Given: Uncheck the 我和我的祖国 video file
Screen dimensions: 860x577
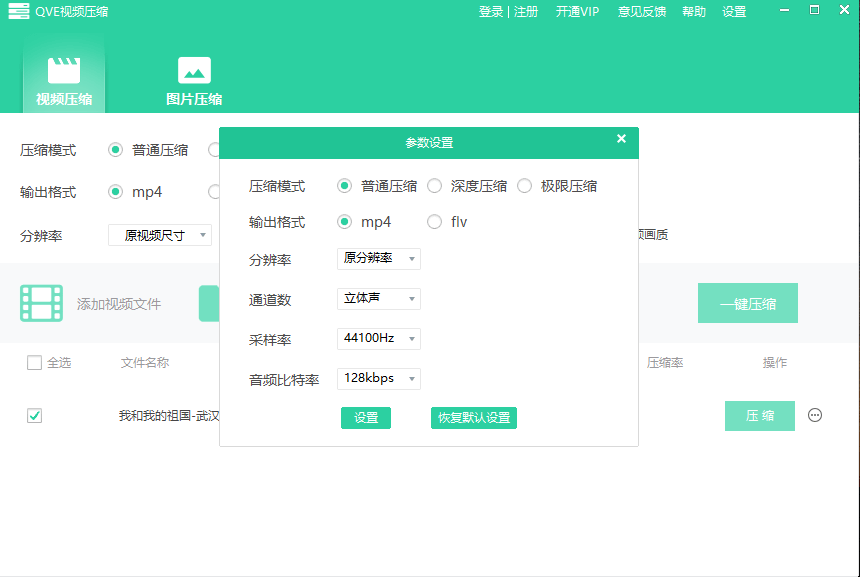Looking at the screenshot, I should point(34,415).
